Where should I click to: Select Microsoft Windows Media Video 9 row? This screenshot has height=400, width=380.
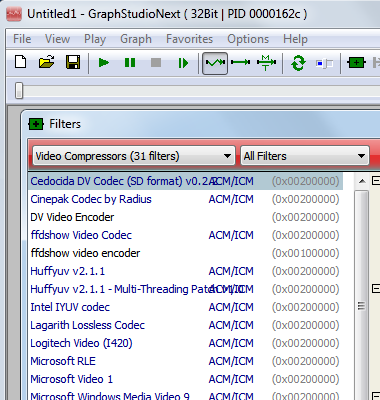click(185, 395)
